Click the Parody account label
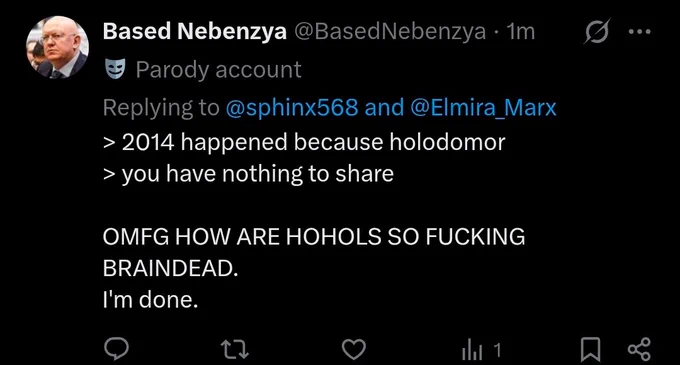 219,70
